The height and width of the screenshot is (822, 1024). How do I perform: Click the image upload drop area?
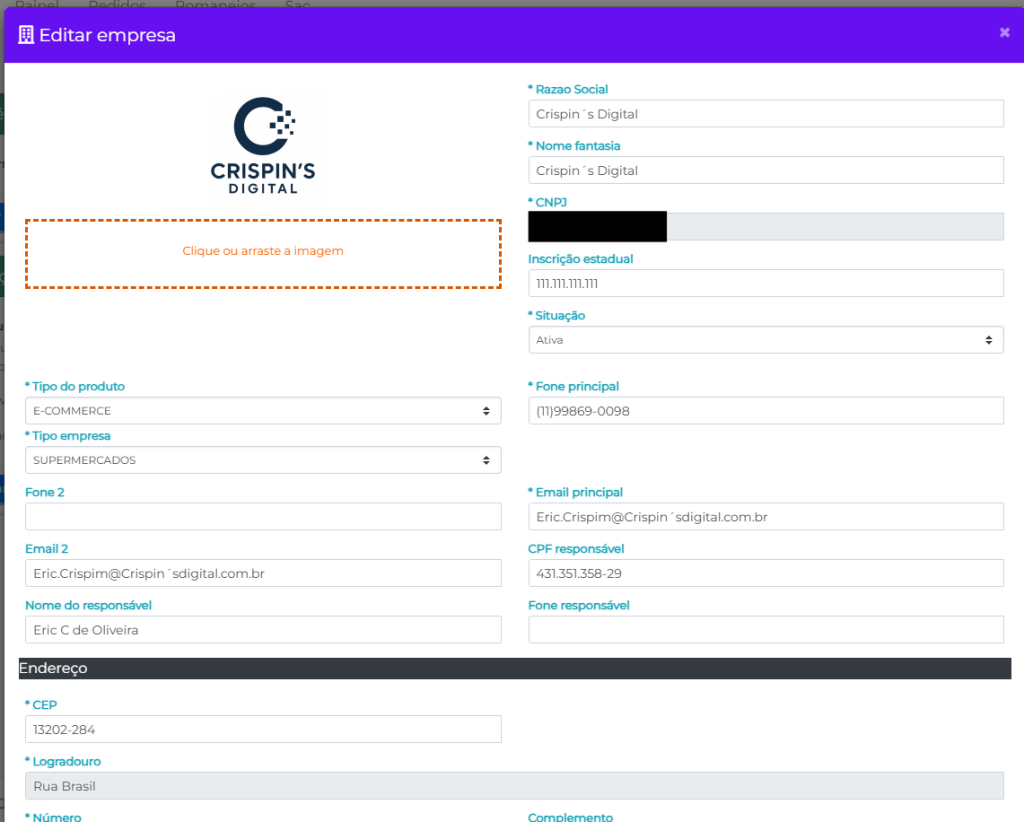click(263, 254)
